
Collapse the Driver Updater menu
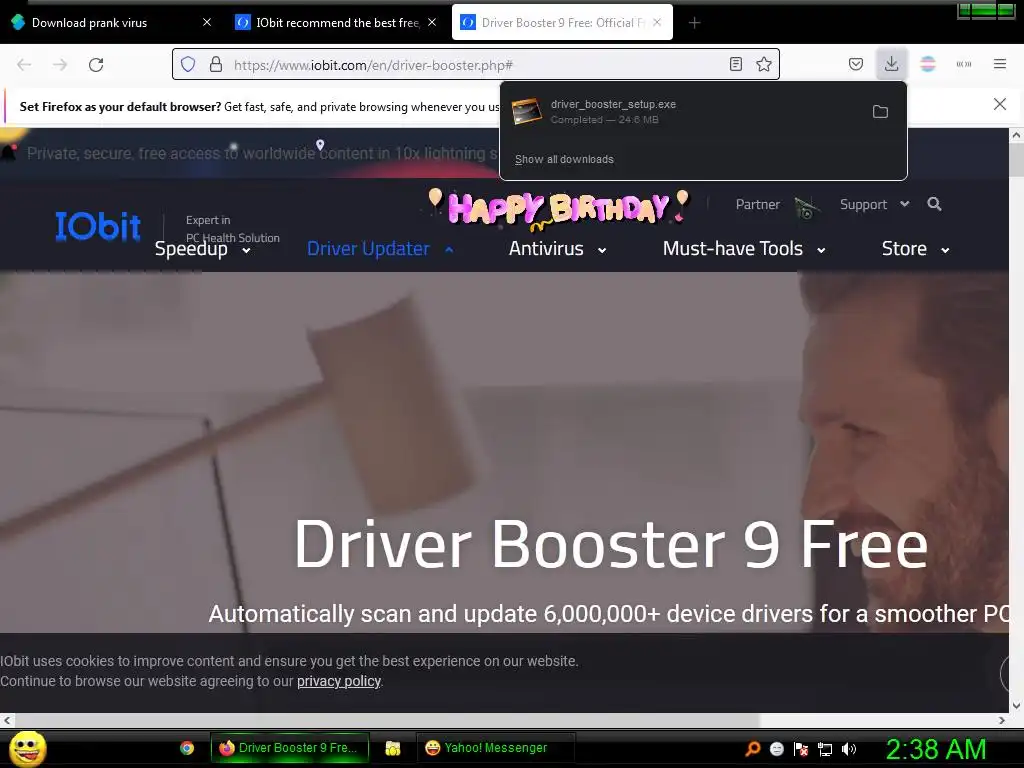click(x=381, y=249)
